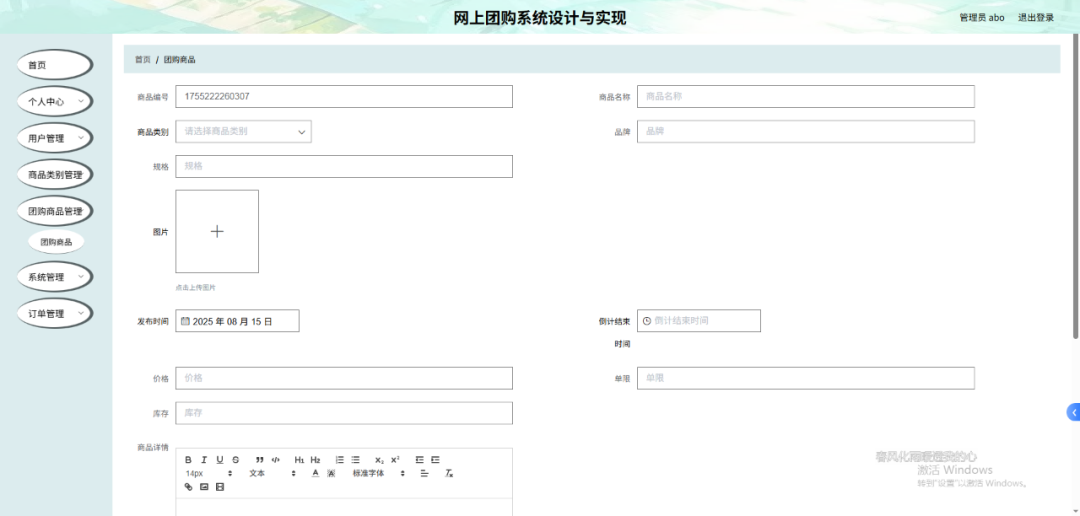This screenshot has height=516, width=1080.
Task: Click the 商品详情 label
Action: point(153,447)
